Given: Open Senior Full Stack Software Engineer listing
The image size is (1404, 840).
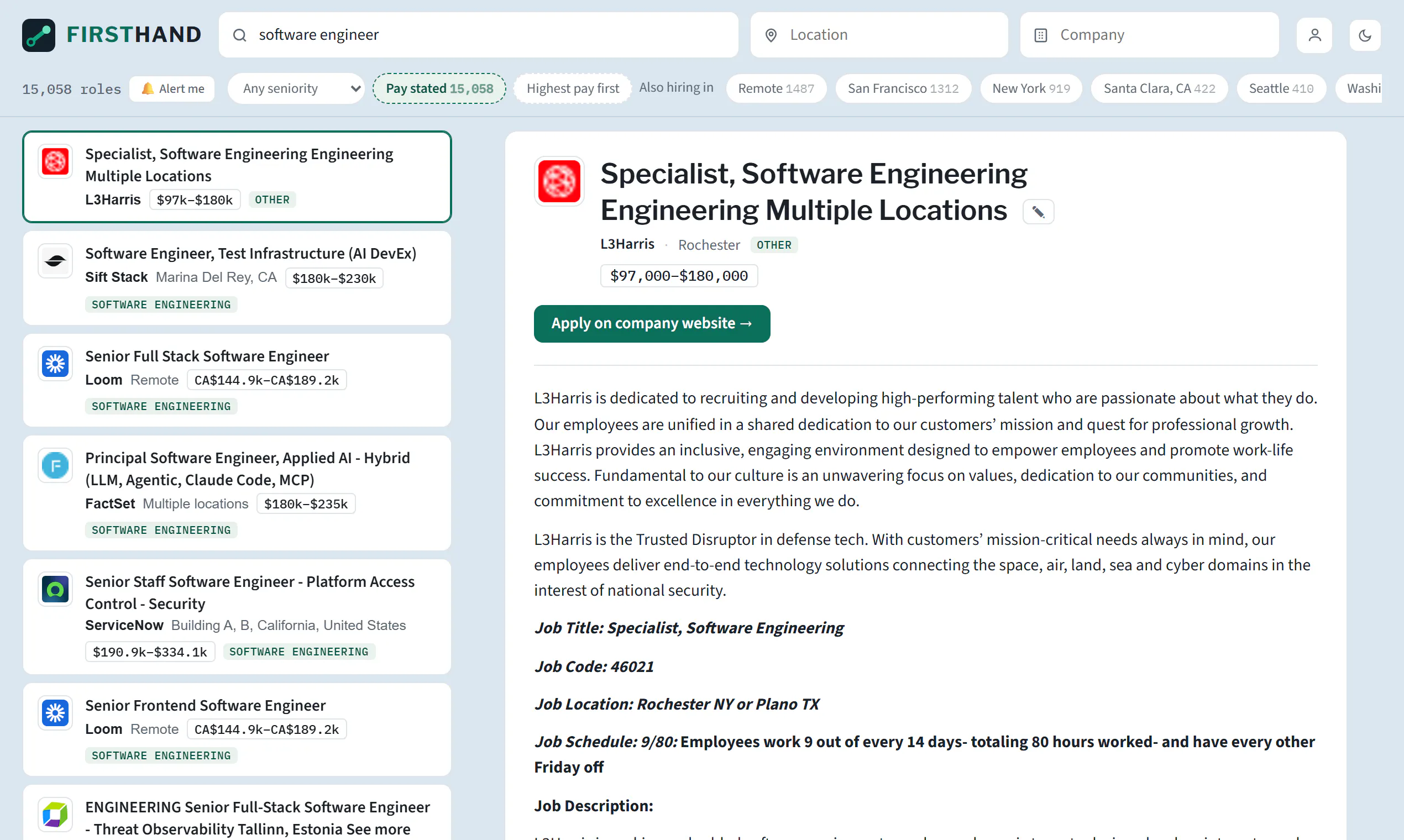Looking at the screenshot, I should click(x=237, y=380).
